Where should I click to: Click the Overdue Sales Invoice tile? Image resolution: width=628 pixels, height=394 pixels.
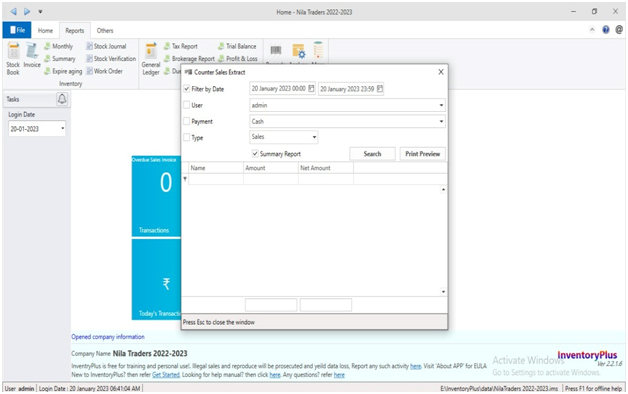click(x=156, y=196)
